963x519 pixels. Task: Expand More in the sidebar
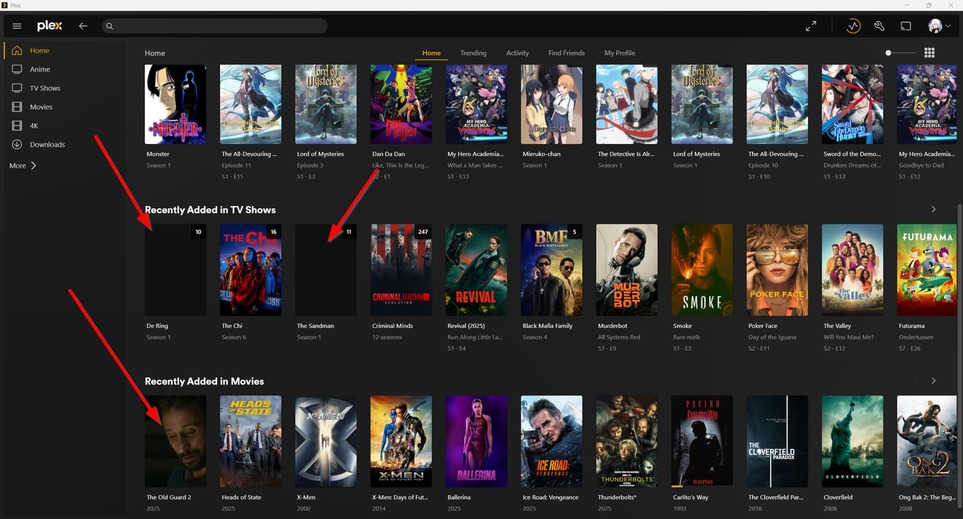coord(23,165)
